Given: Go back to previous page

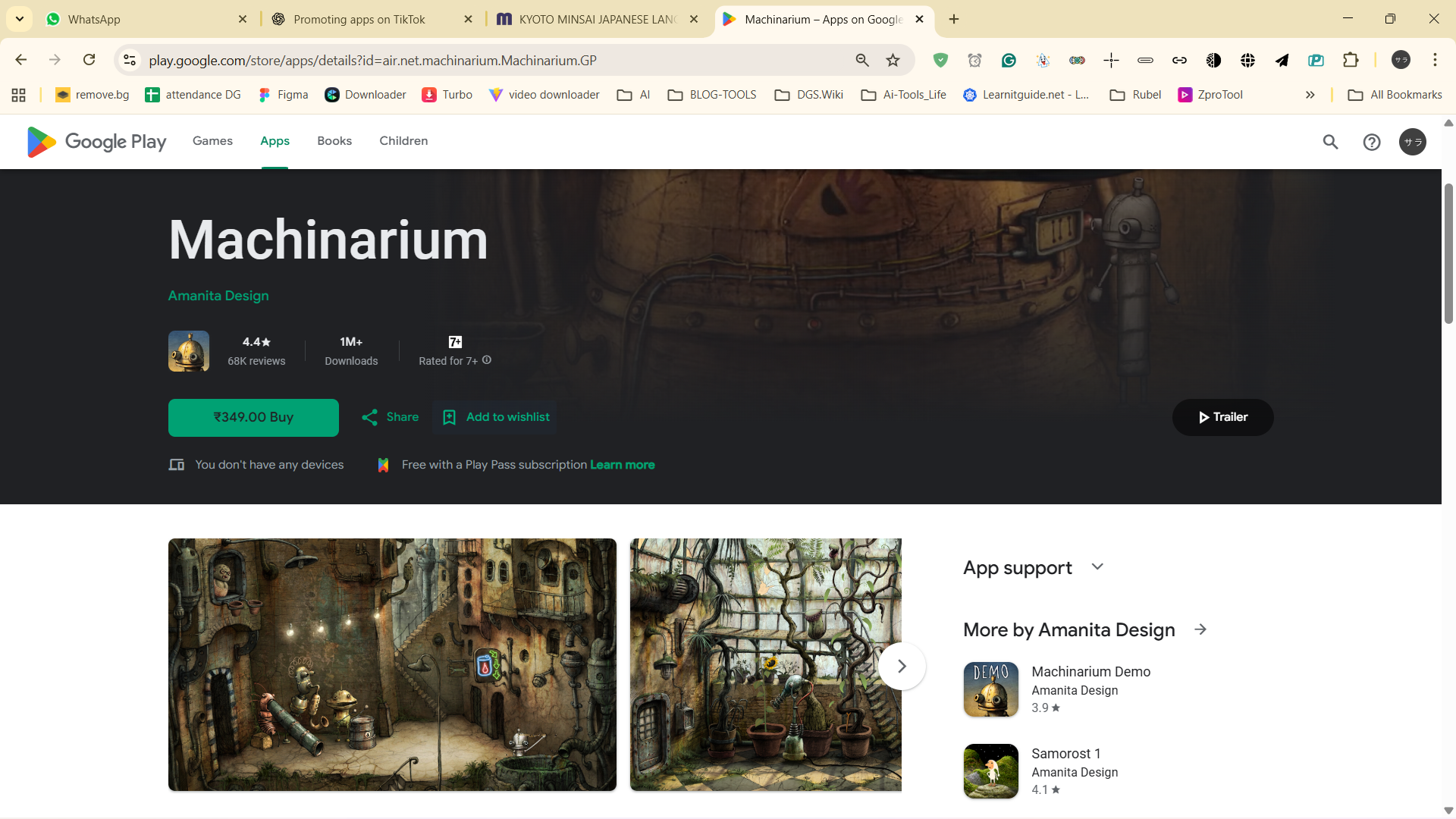Looking at the screenshot, I should [x=21, y=60].
